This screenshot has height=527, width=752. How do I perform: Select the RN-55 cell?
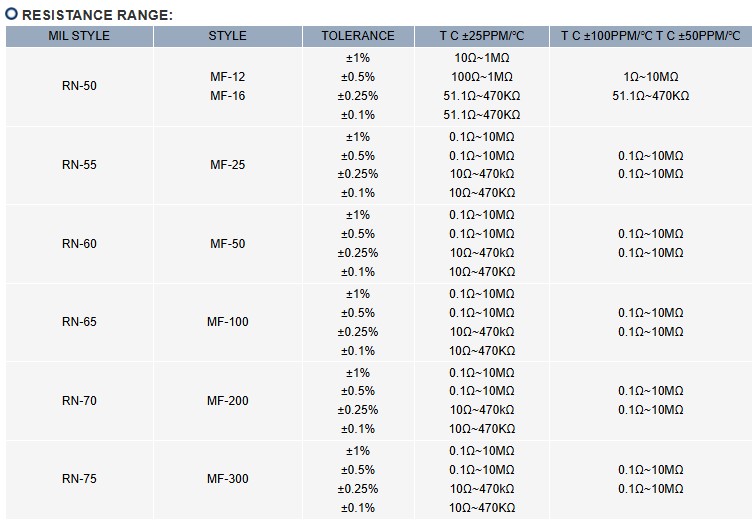pyautogui.click(x=79, y=165)
